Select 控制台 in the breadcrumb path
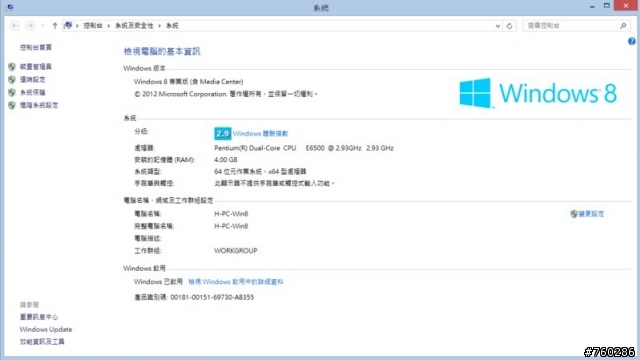The image size is (640, 360). coord(93,26)
